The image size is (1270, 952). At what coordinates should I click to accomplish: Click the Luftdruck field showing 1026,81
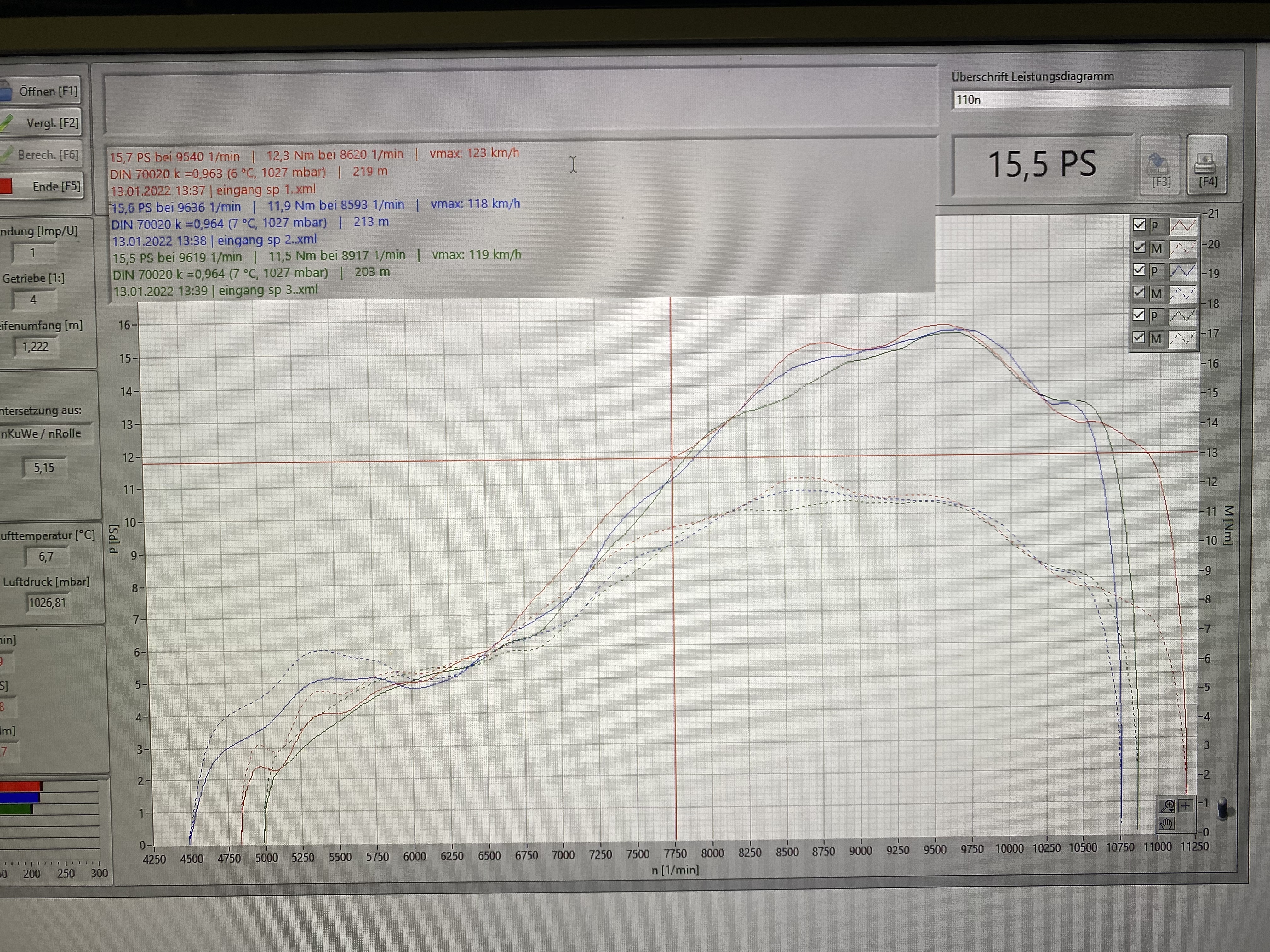(x=48, y=603)
